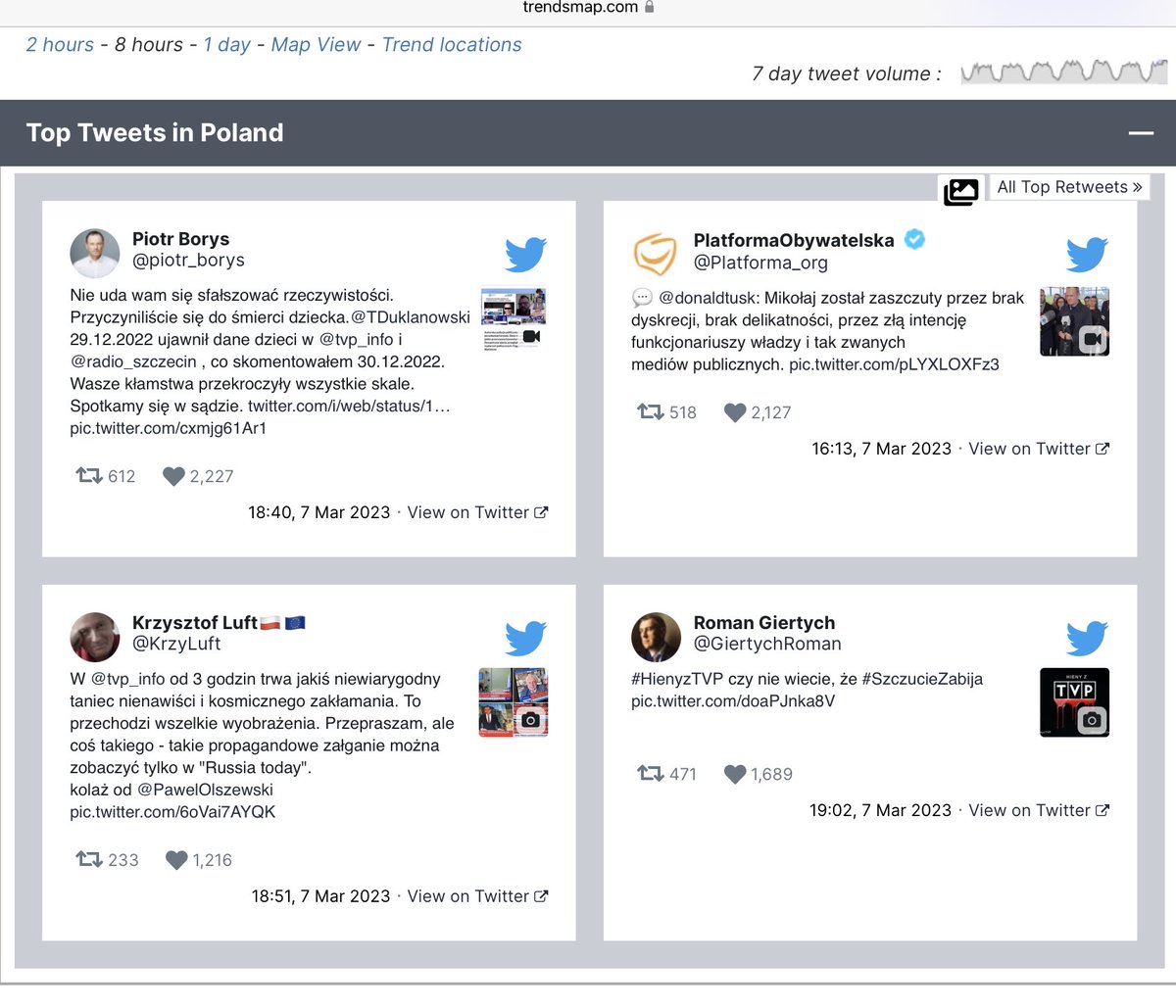Click heart icon on Krzysztof Luft tweet
1176x1008 pixels.
(x=176, y=860)
